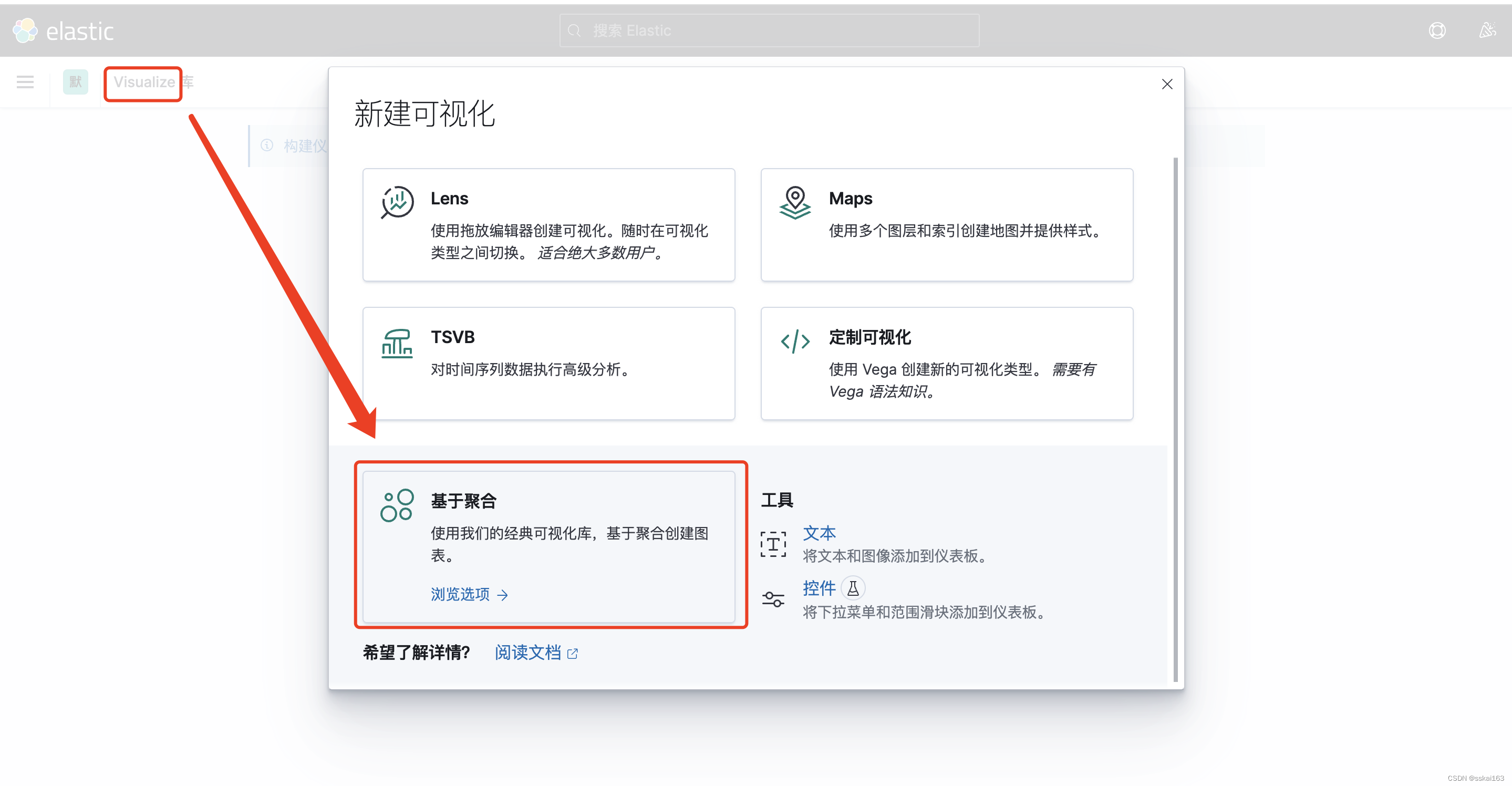Click the Maps location pin icon
Screen dimensions: 1512x786
coord(795,202)
